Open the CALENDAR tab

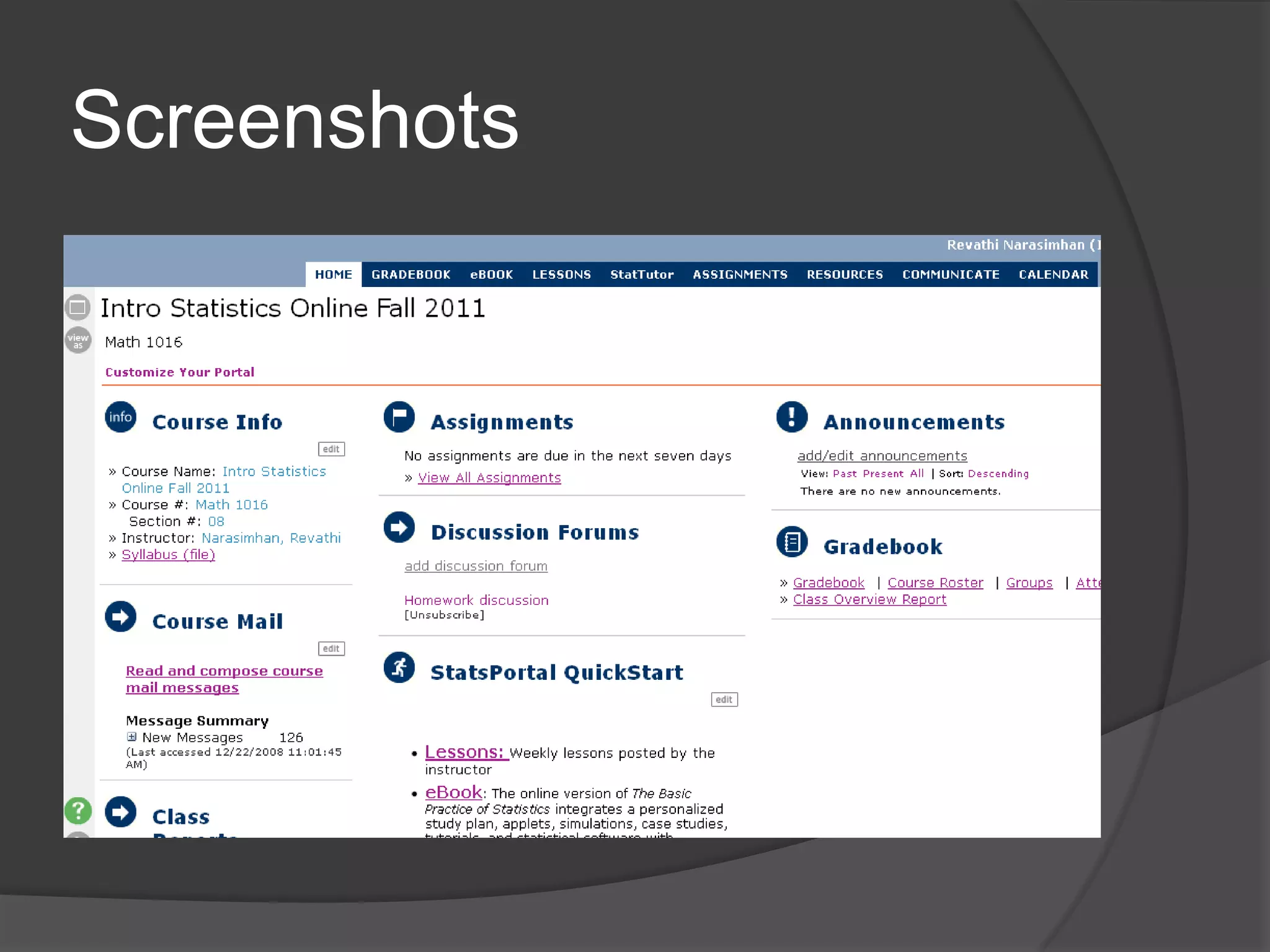coord(1054,275)
